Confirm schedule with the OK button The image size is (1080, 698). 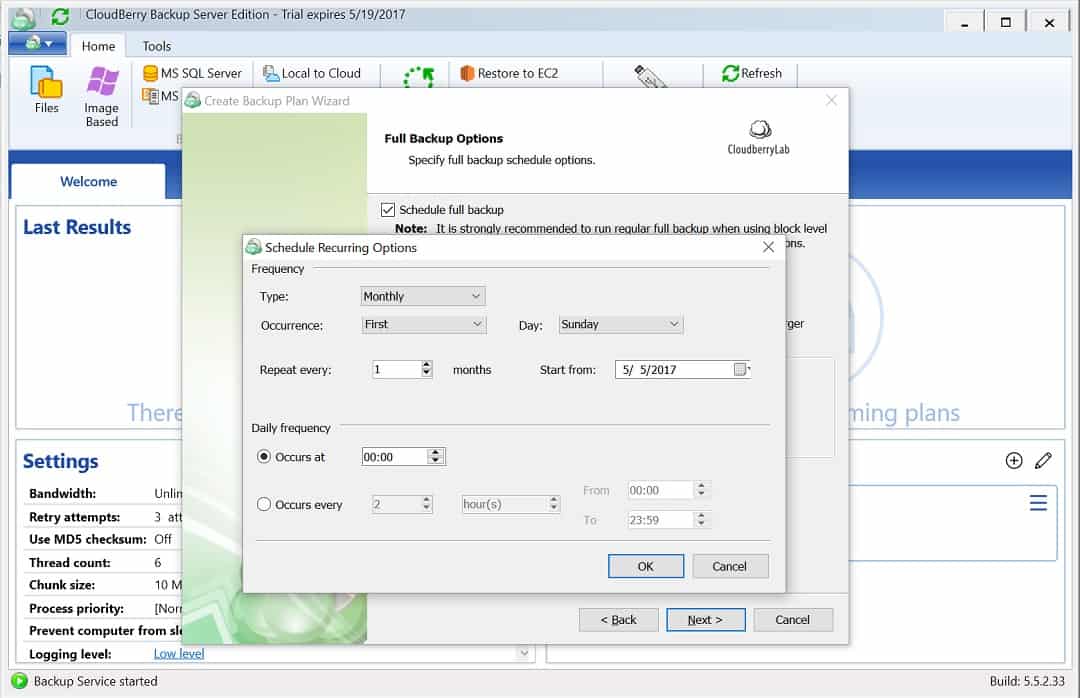point(646,566)
